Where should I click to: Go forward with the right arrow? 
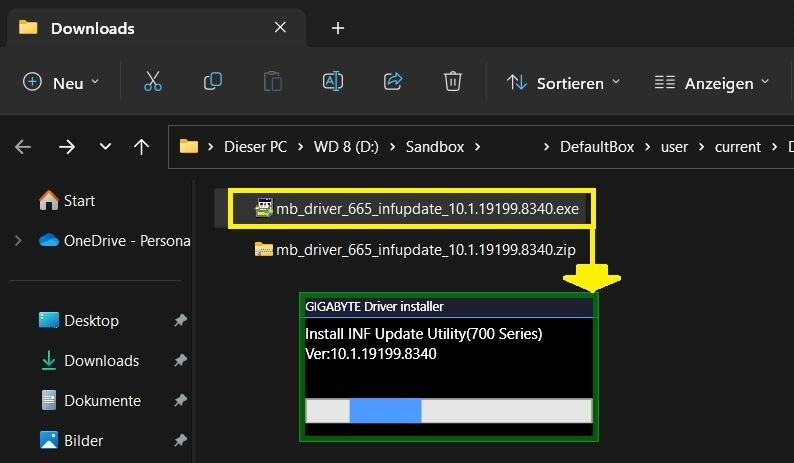click(x=66, y=147)
